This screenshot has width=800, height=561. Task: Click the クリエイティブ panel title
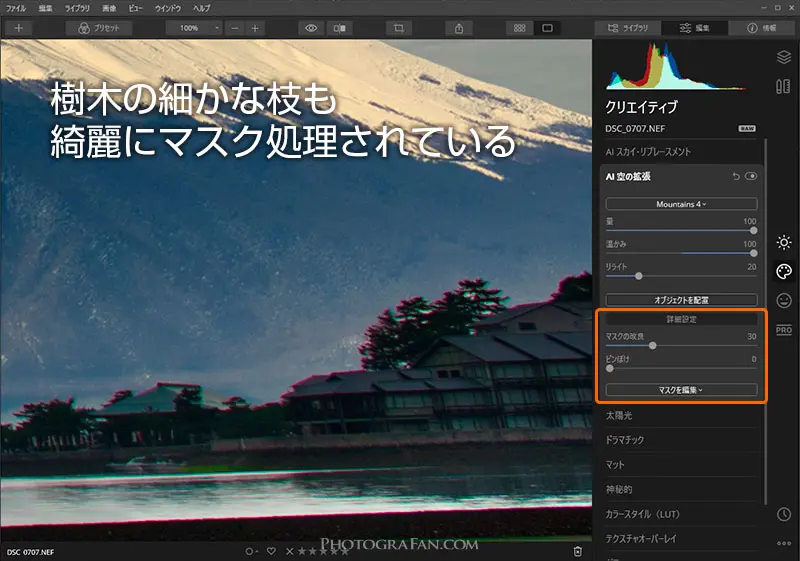(x=641, y=107)
